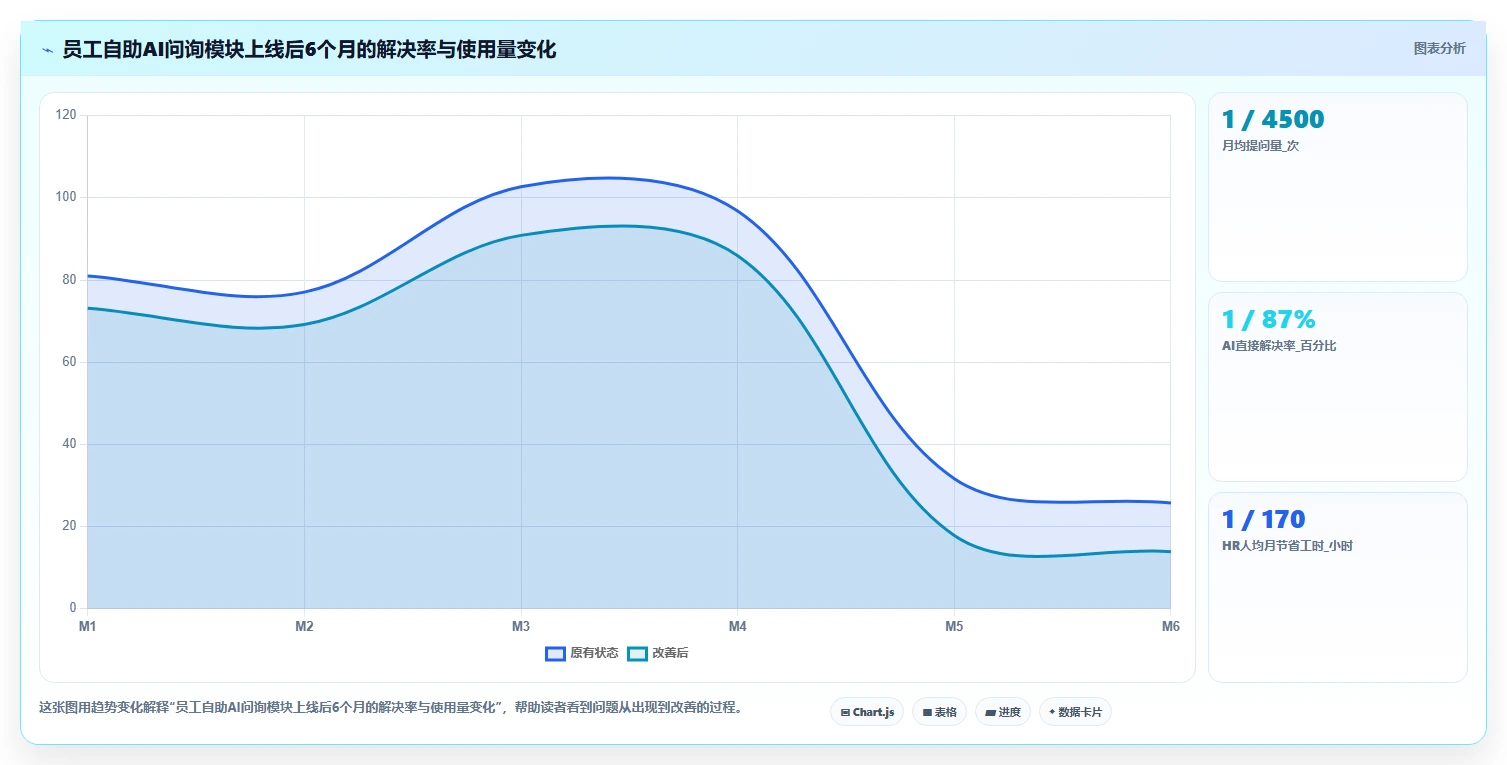Click the M4 x-axis label
The height and width of the screenshot is (765, 1507).
click(737, 626)
